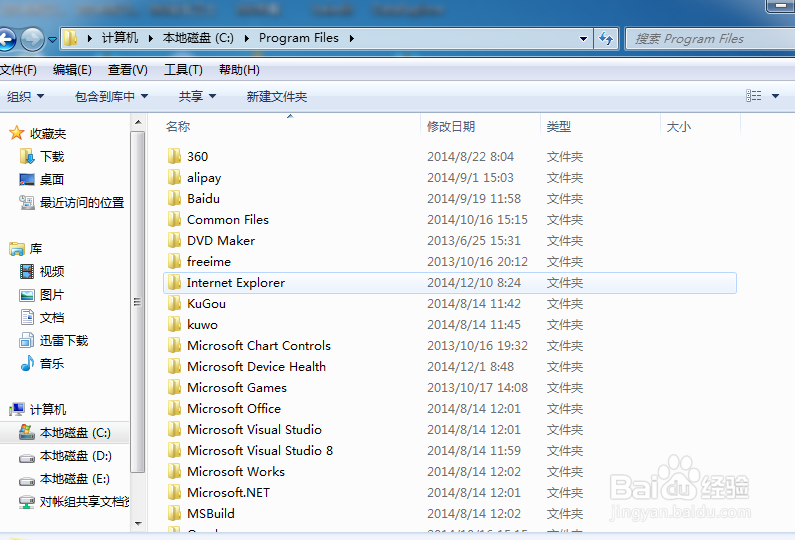This screenshot has height=540, width=795.
Task: Select the Internet Explorer folder icon
Action: pyautogui.click(x=174, y=282)
